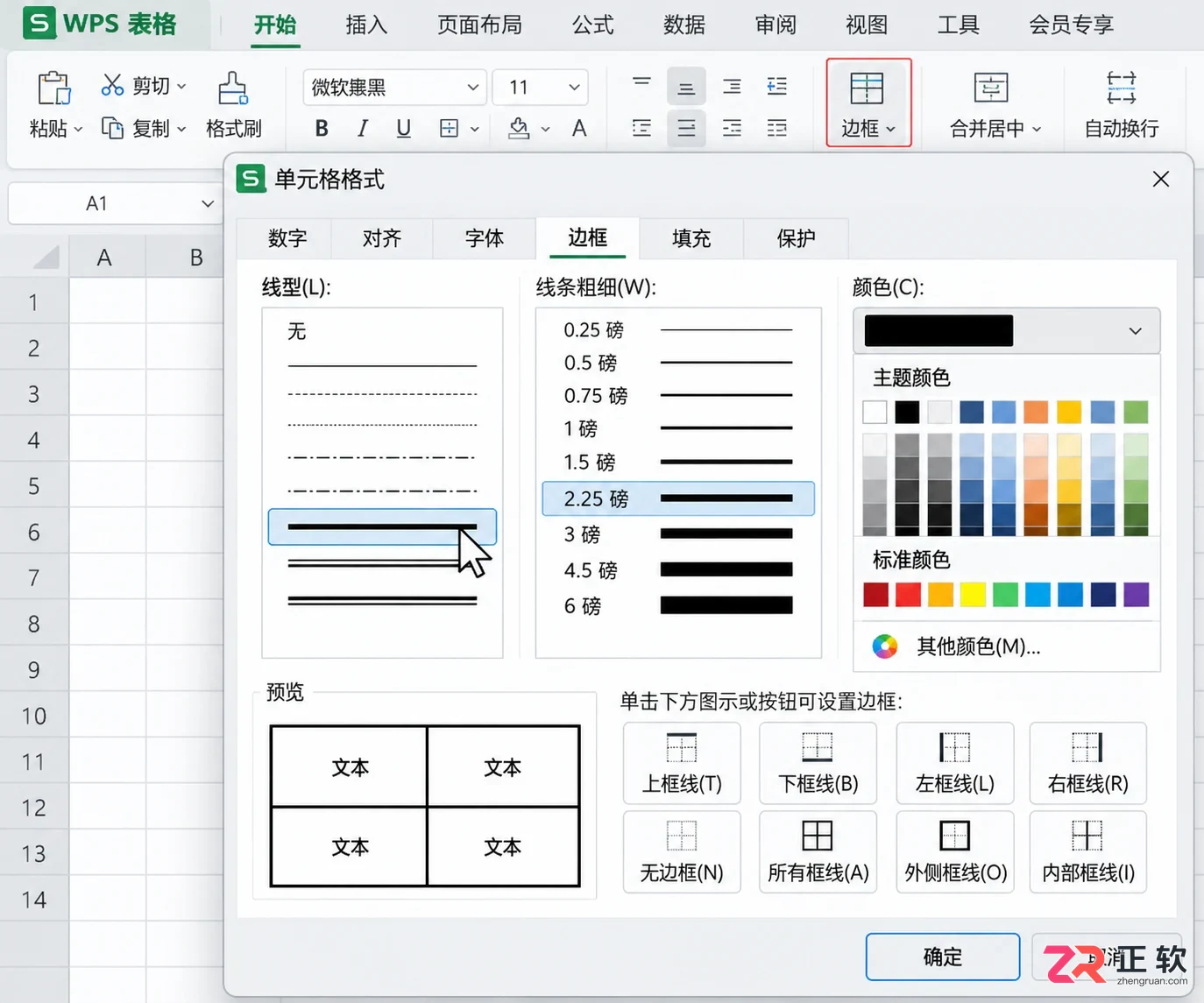
Task: Switch to the 公式 ribbon tab
Action: pos(593,25)
